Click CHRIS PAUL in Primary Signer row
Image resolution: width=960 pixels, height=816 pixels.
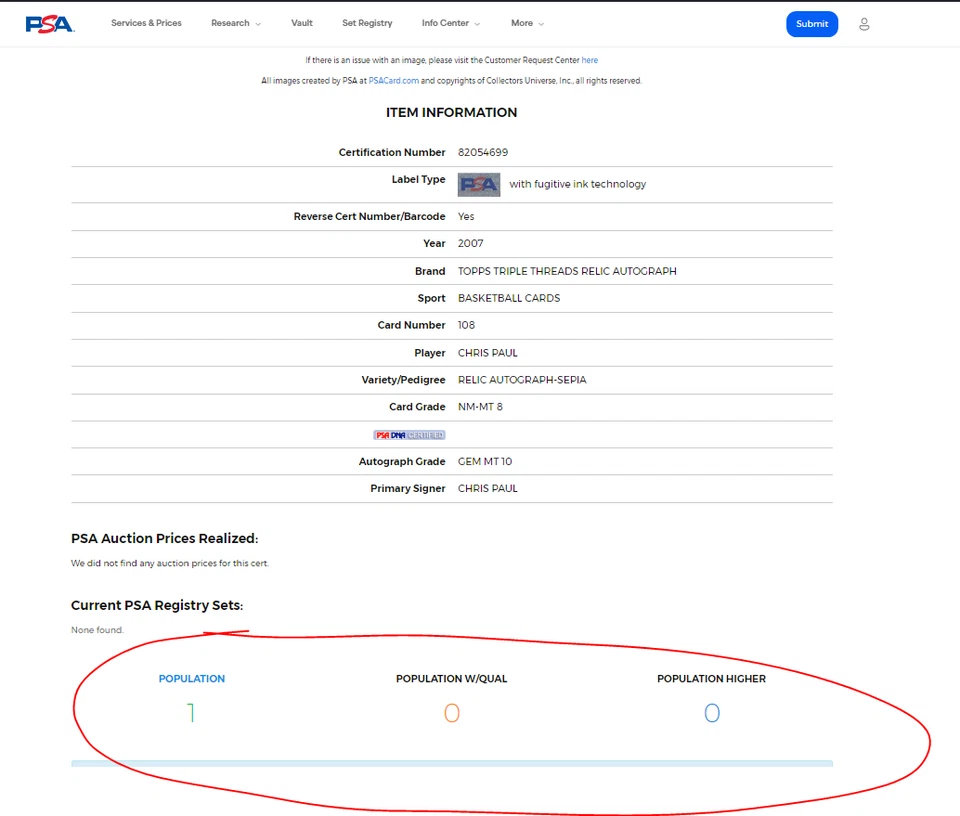click(488, 488)
